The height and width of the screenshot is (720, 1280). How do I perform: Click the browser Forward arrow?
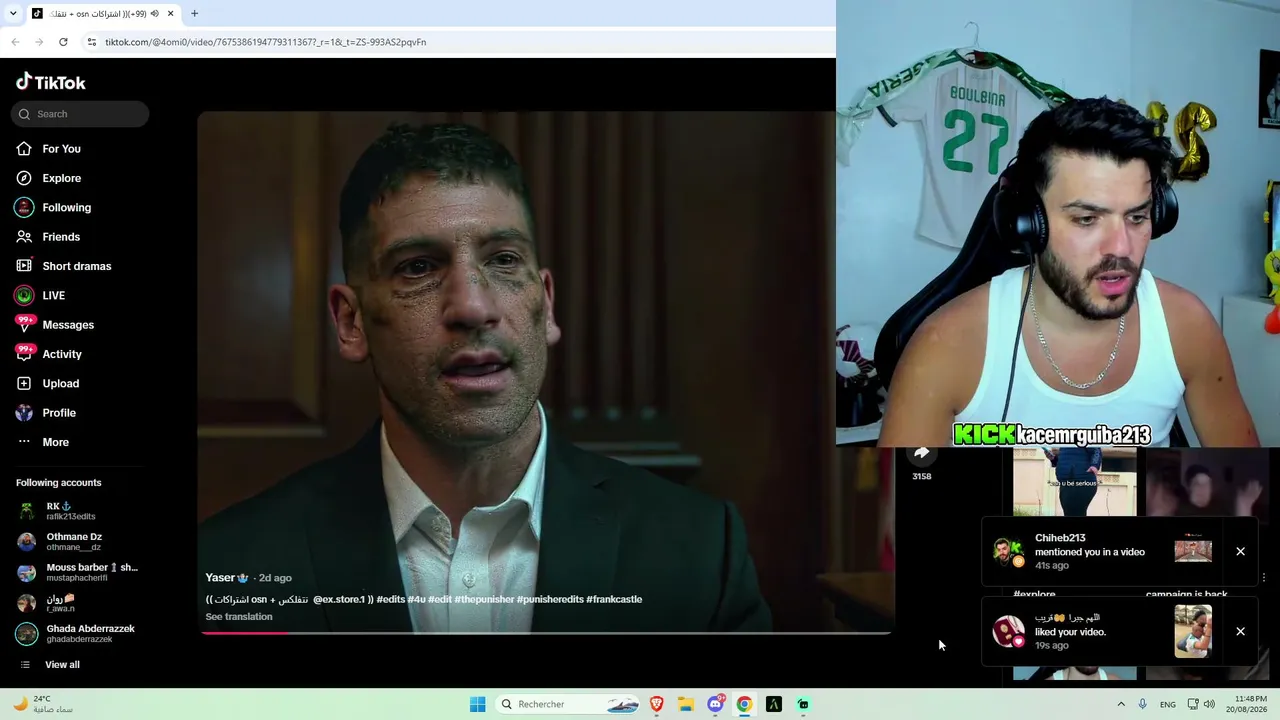(x=39, y=42)
